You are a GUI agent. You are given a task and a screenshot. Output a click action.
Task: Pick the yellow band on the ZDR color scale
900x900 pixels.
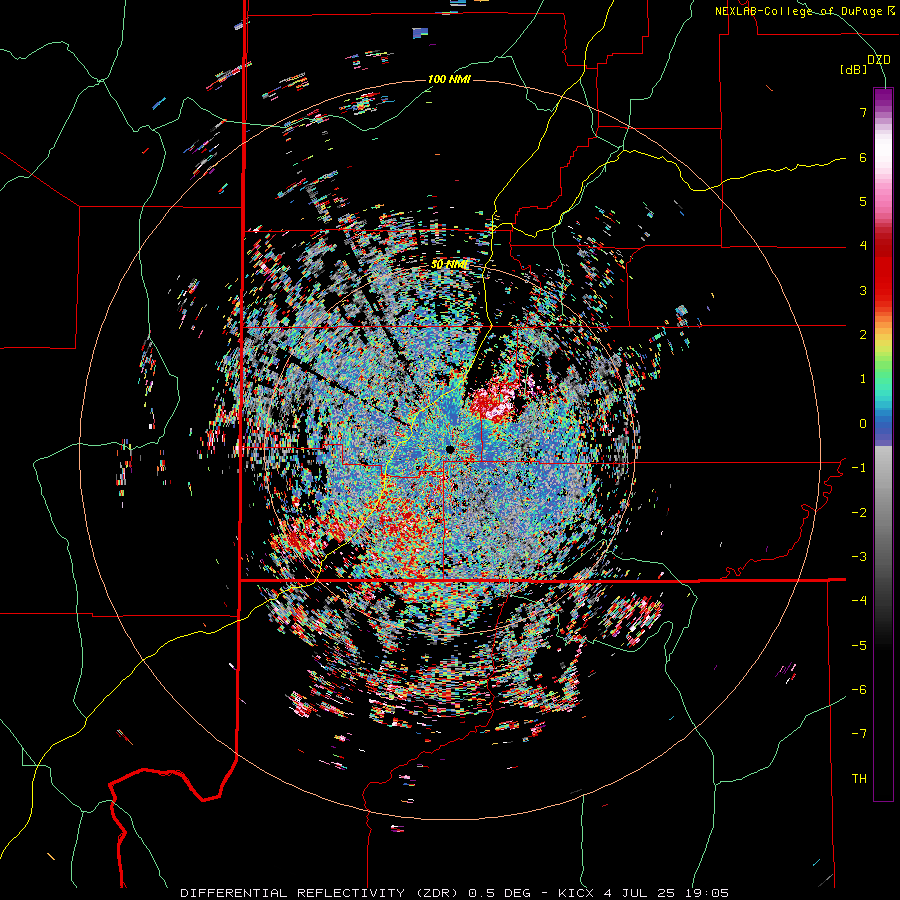tap(883, 344)
